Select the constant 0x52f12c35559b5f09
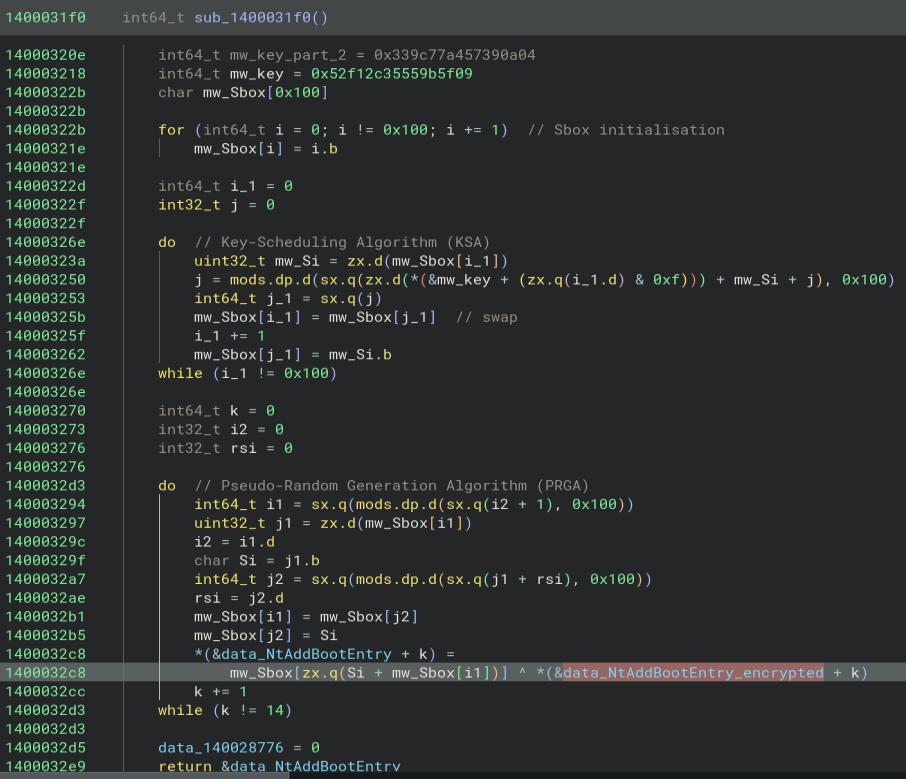The height and width of the screenshot is (779, 906). point(392,73)
